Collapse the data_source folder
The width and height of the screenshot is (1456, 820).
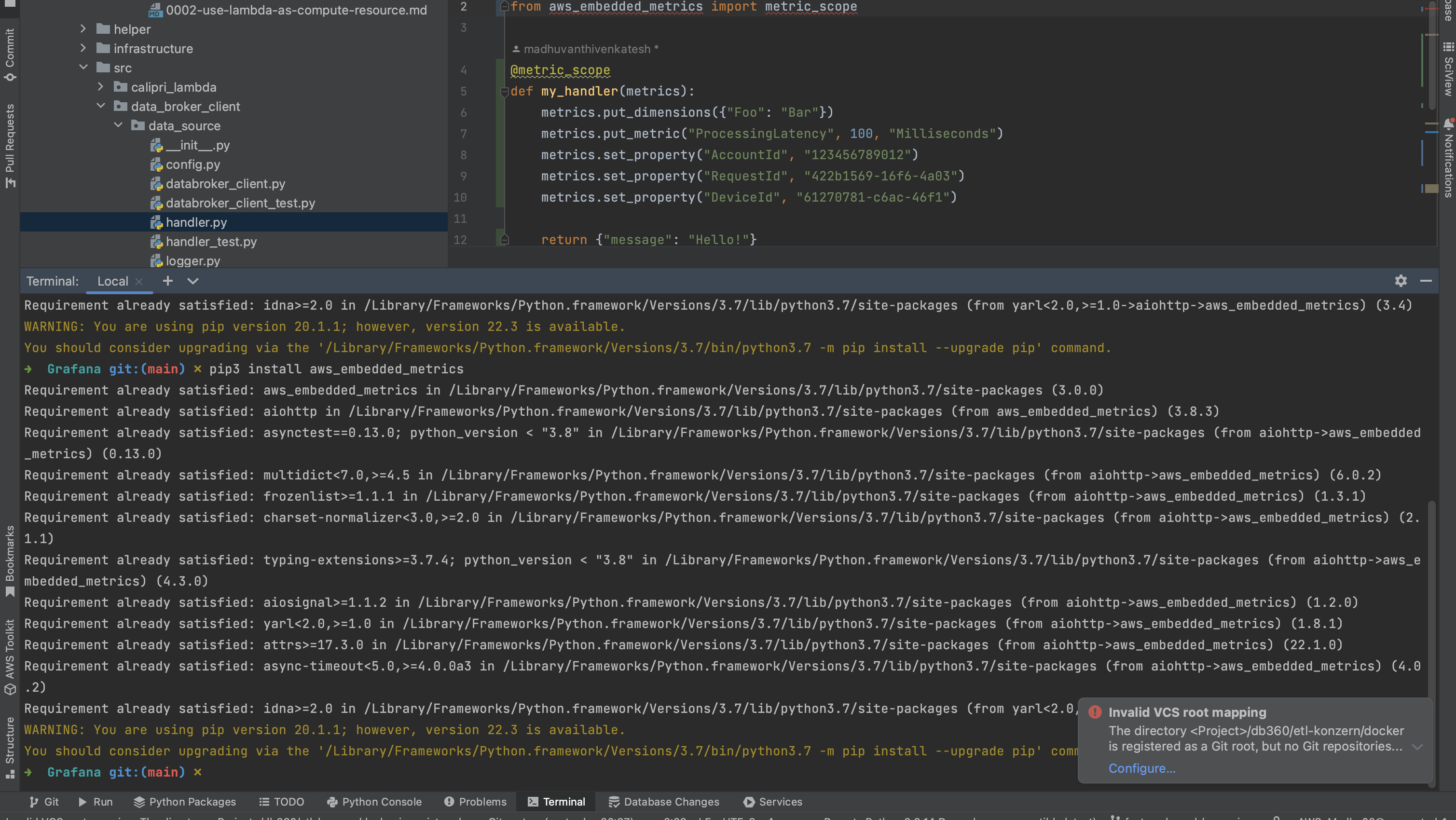(118, 125)
